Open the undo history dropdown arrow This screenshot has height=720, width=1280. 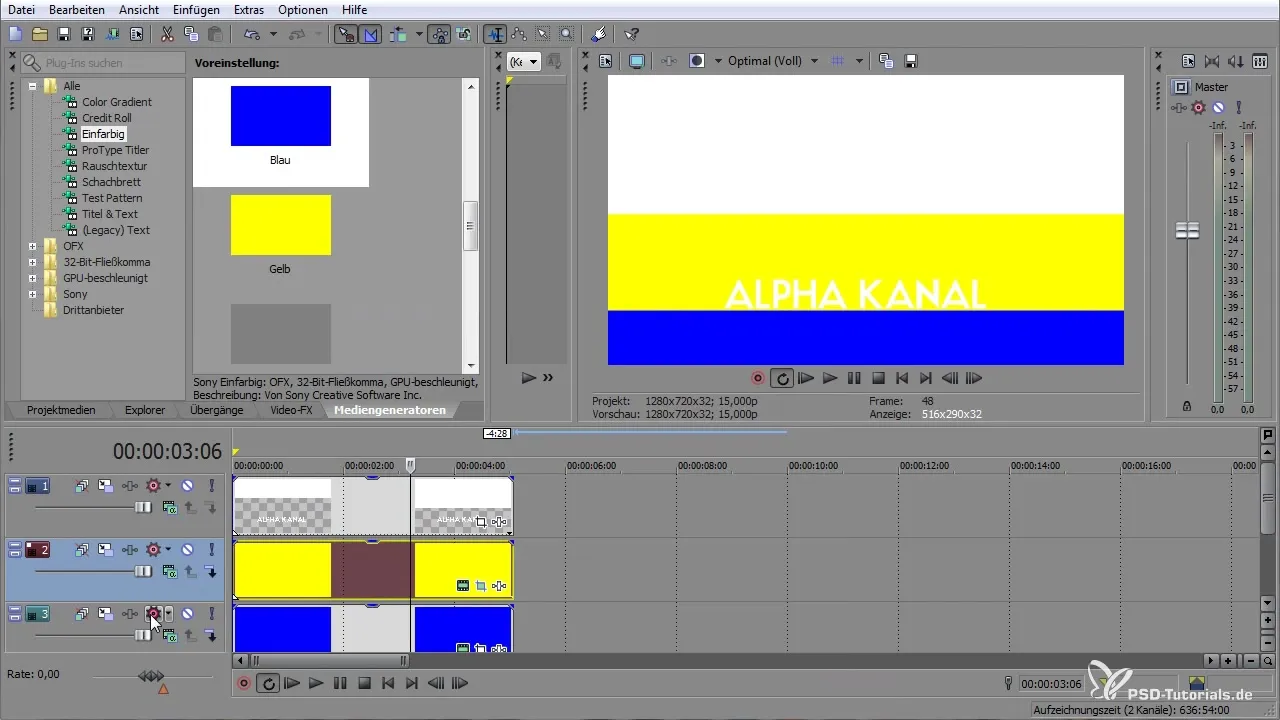[273, 34]
